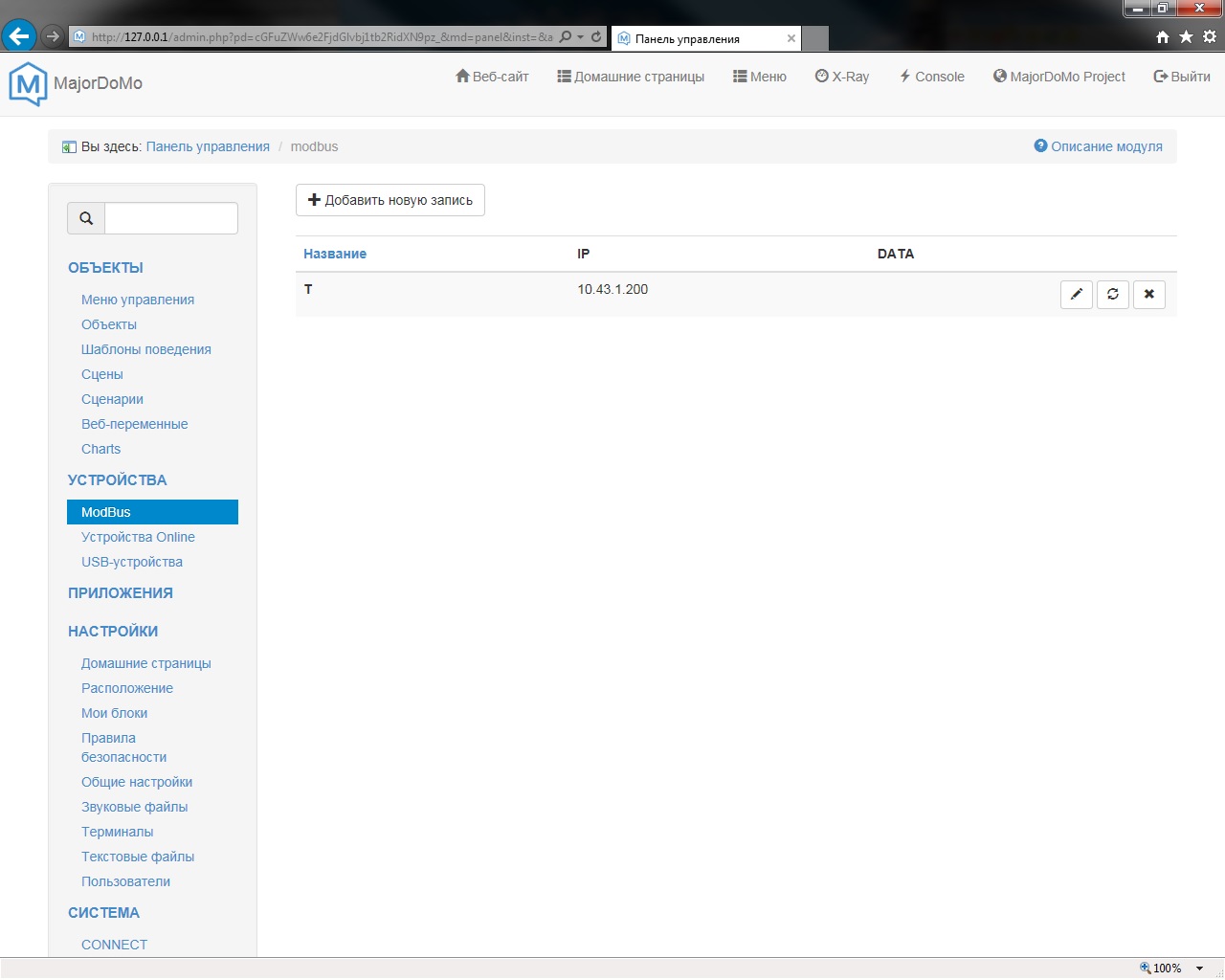Select the ОБЪЕКТЫ sidebar section
Screen dimensions: 1225x980
(105, 268)
